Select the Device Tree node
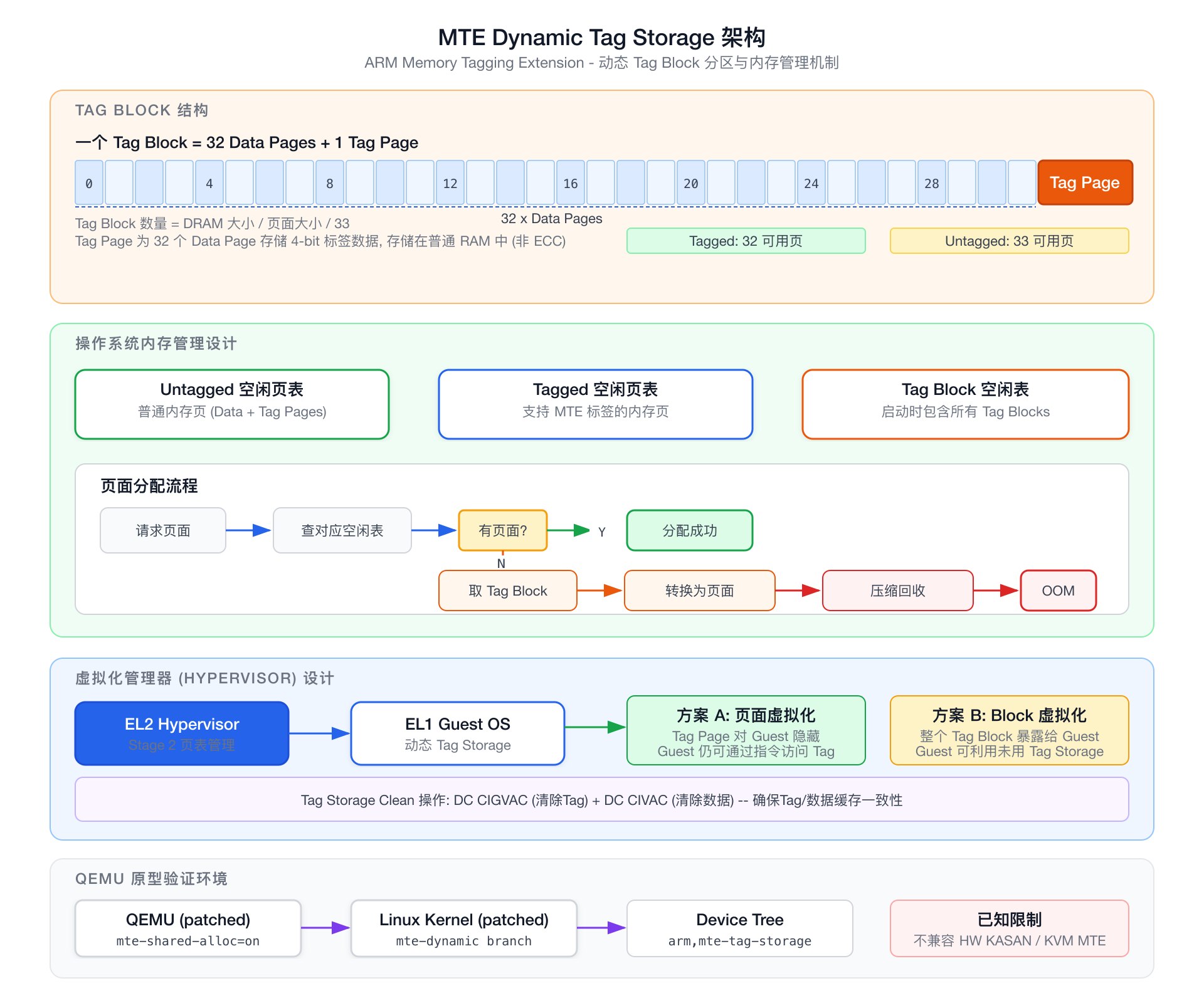The image size is (1204, 1003). (739, 928)
